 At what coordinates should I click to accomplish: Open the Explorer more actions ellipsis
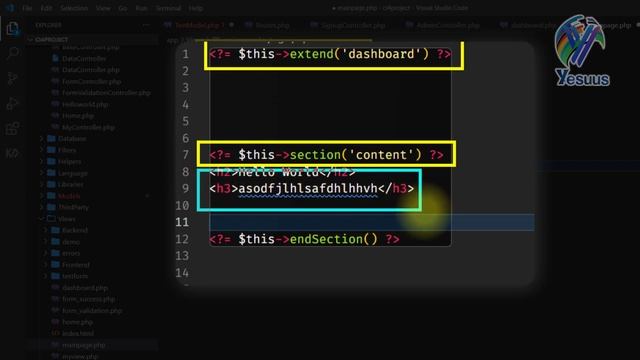pyautogui.click(x=146, y=25)
